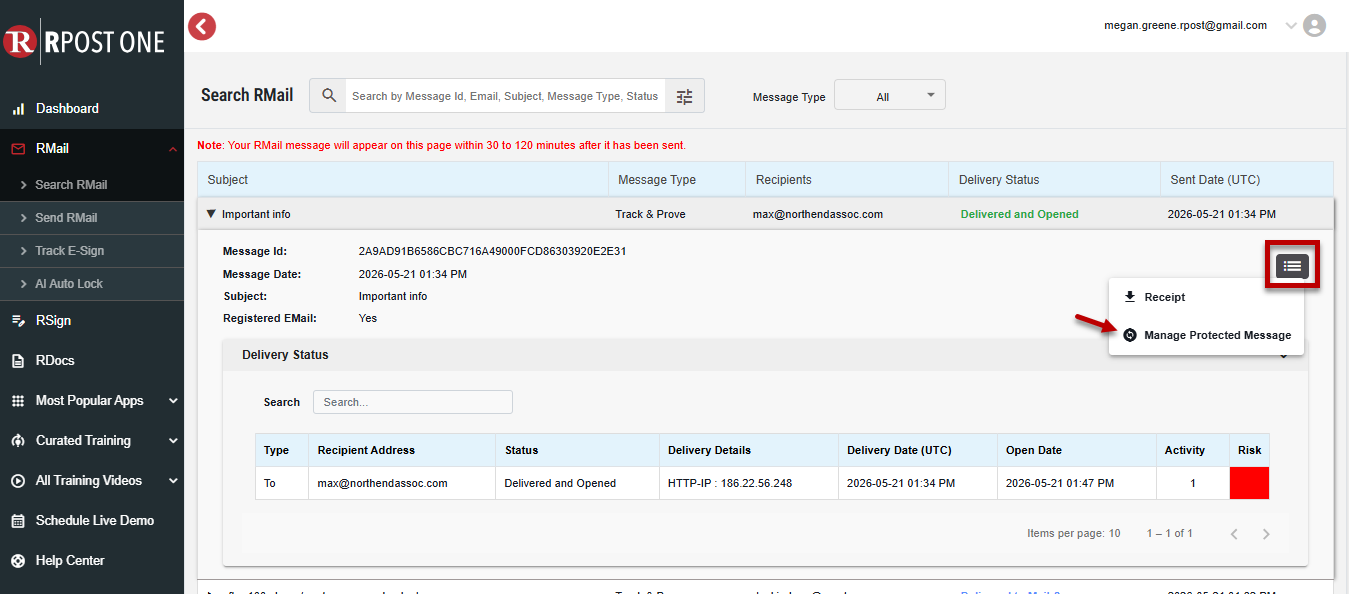Click the Help Center lifebuoy icon

[x=18, y=560]
